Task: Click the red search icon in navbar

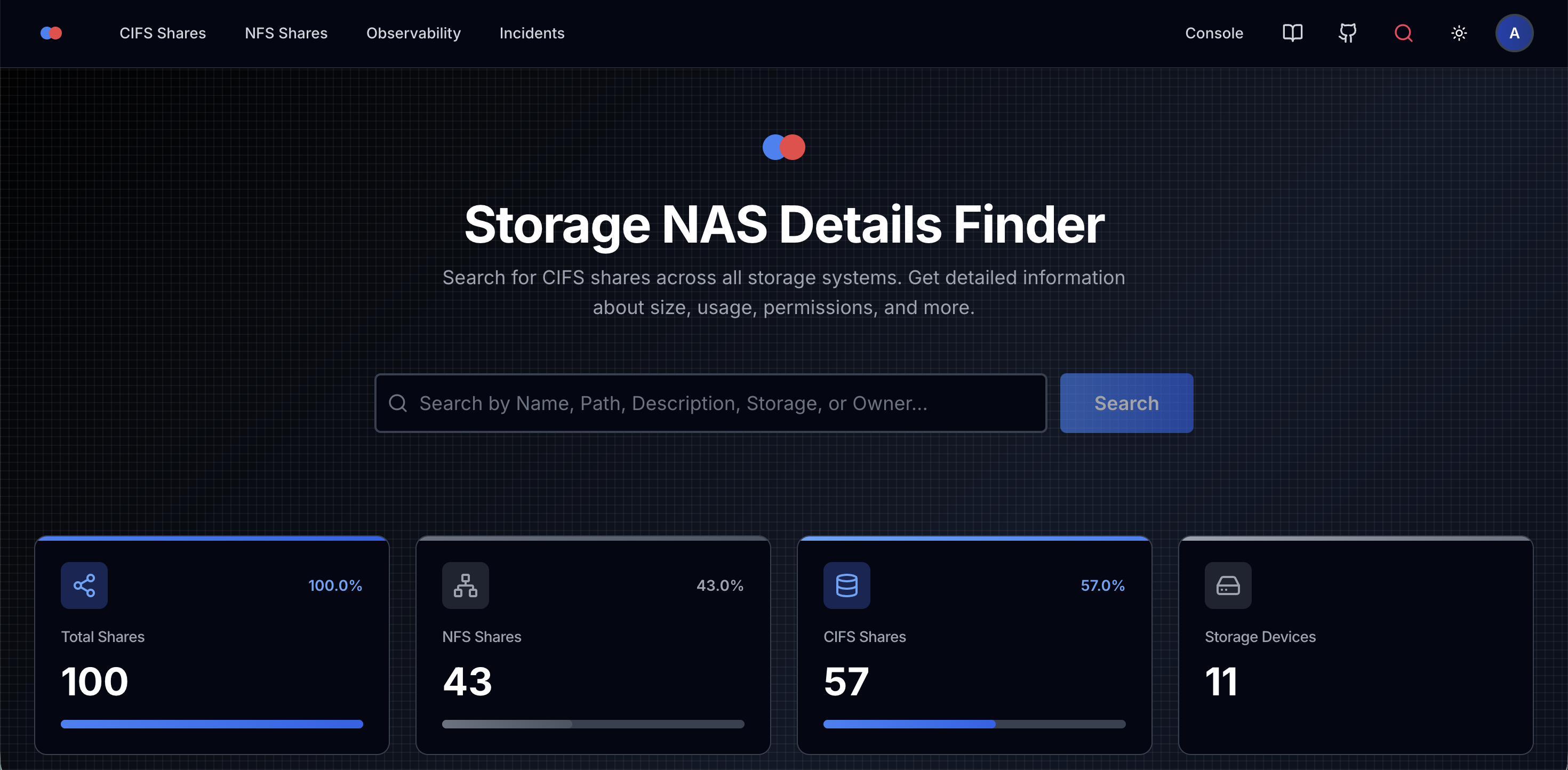Action: 1403,33
